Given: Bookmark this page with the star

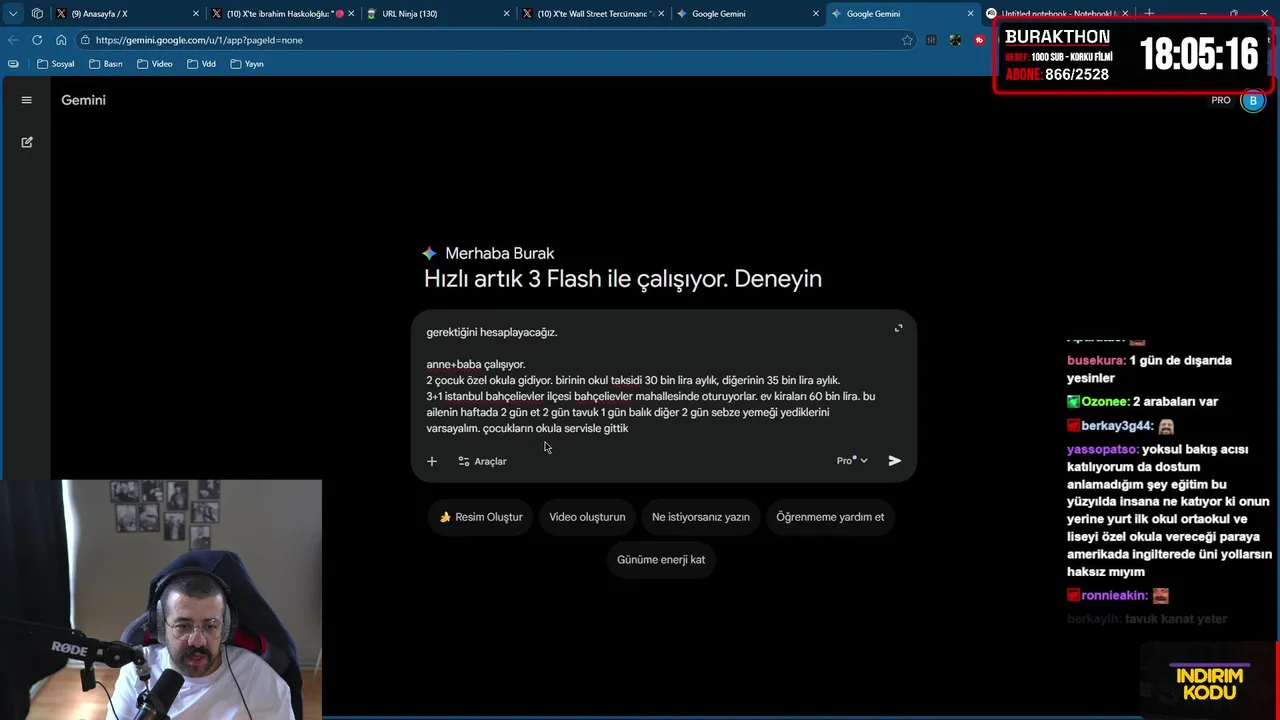Looking at the screenshot, I should point(907,40).
